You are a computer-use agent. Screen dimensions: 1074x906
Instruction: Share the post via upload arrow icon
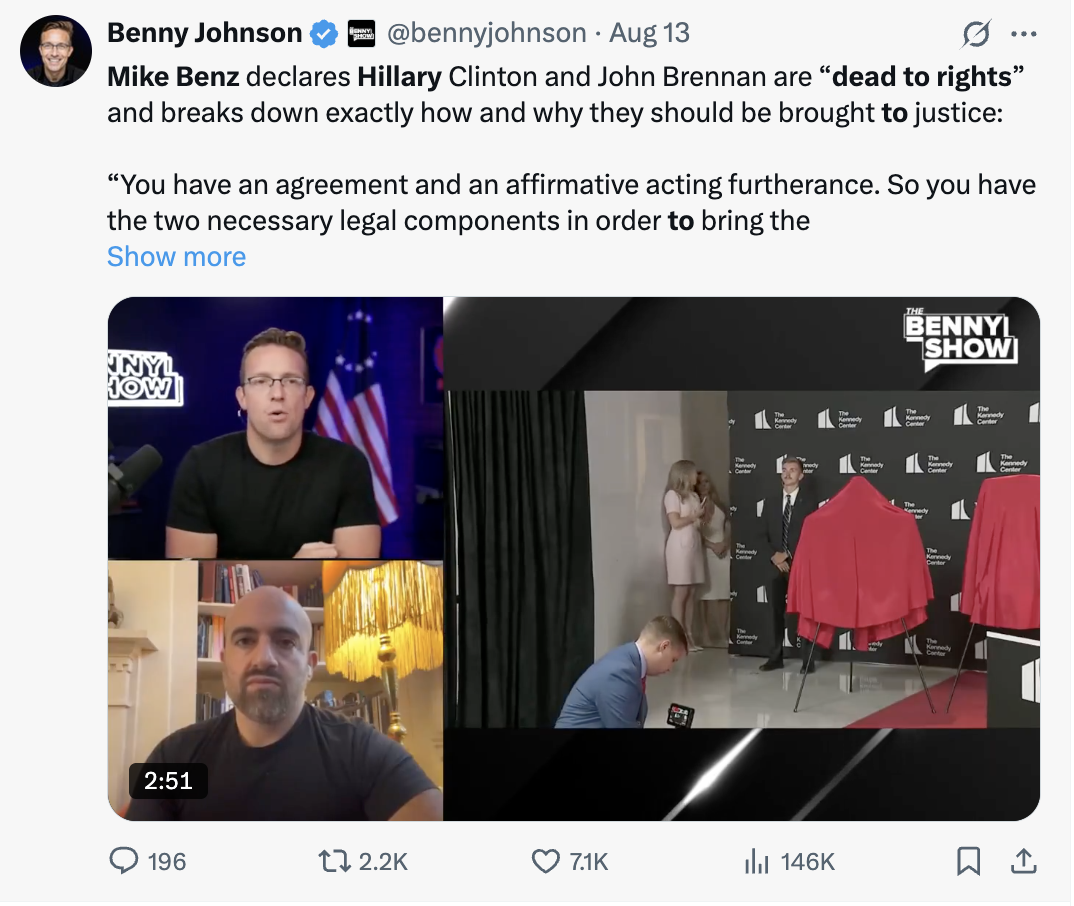pos(1024,860)
